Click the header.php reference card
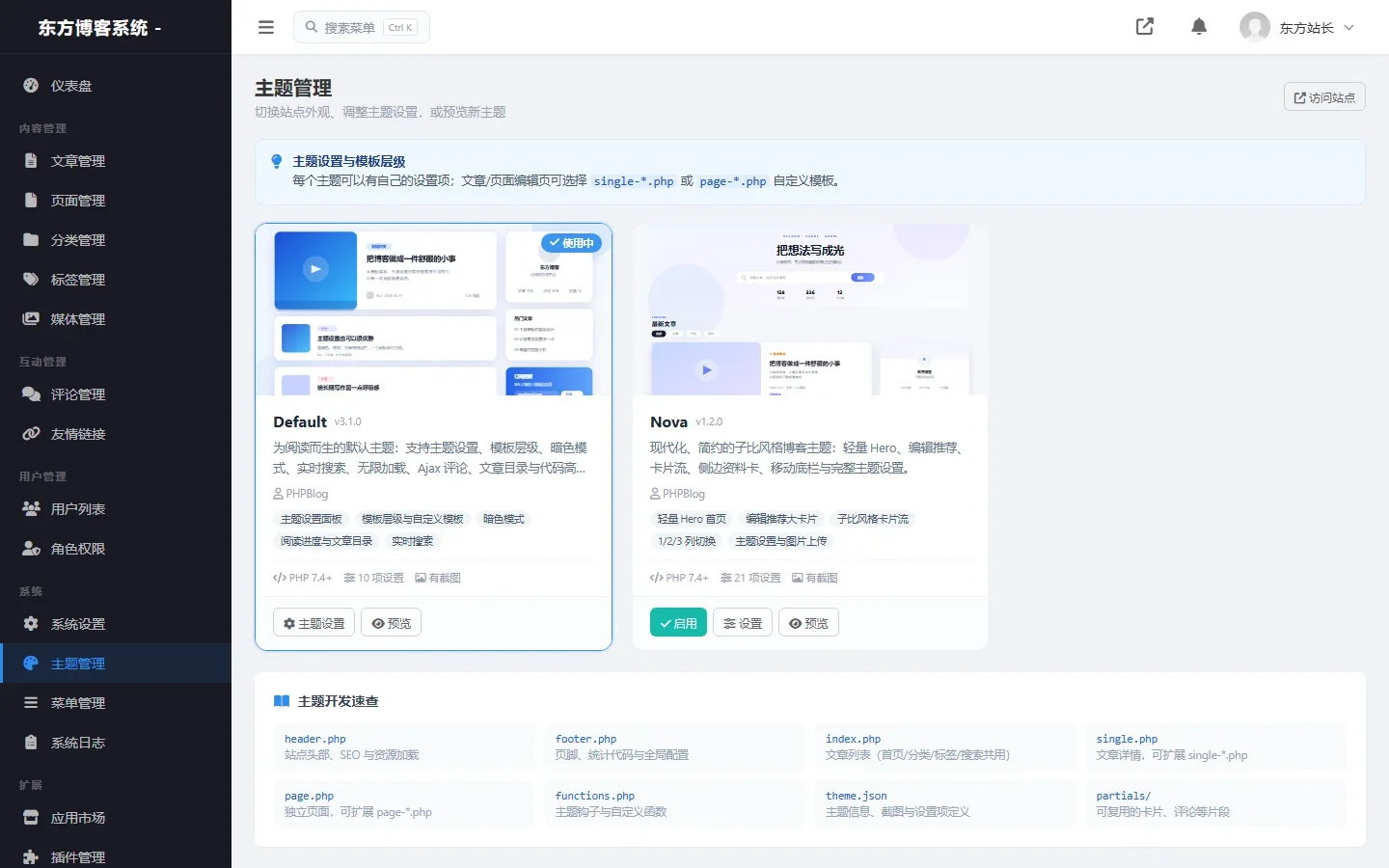 tap(404, 746)
